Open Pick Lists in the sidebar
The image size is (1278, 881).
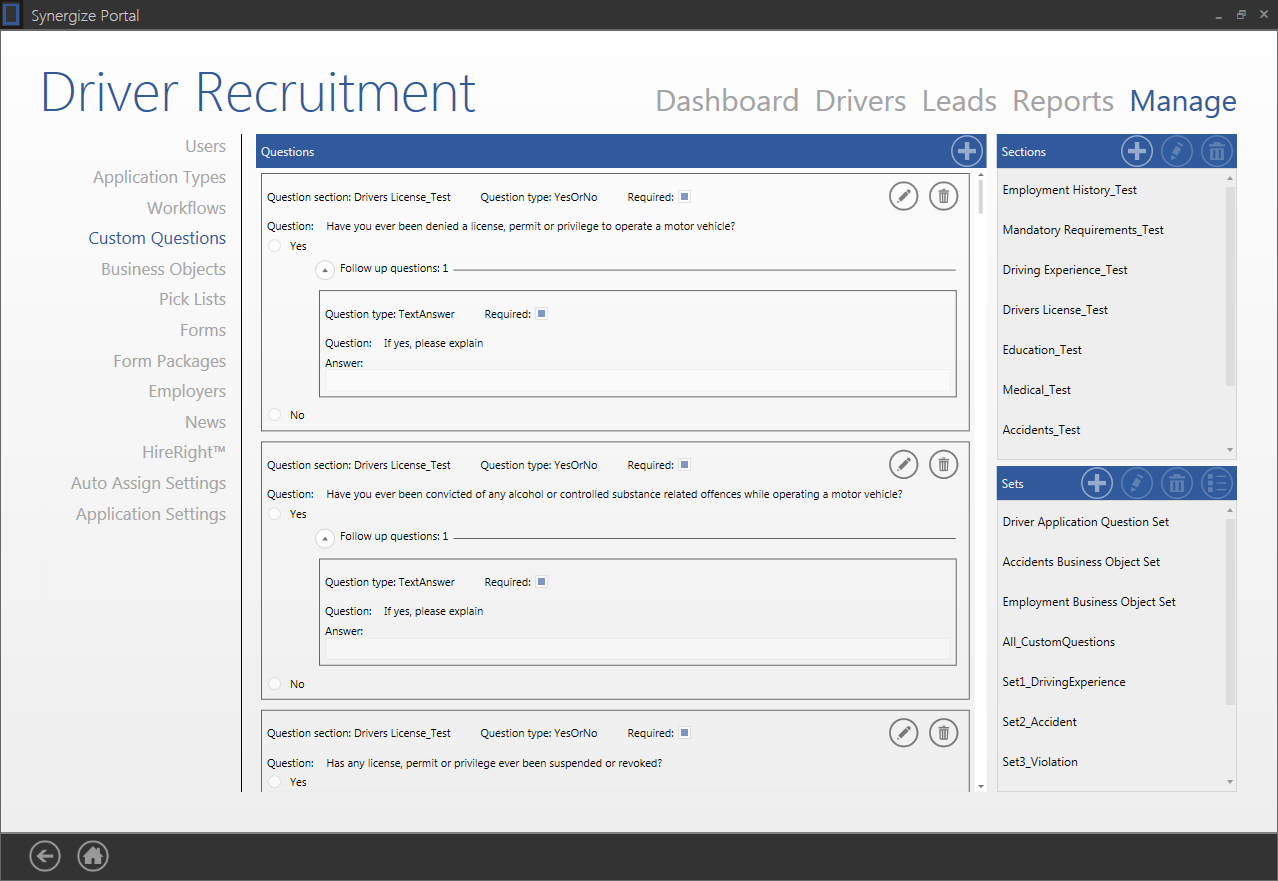click(192, 299)
